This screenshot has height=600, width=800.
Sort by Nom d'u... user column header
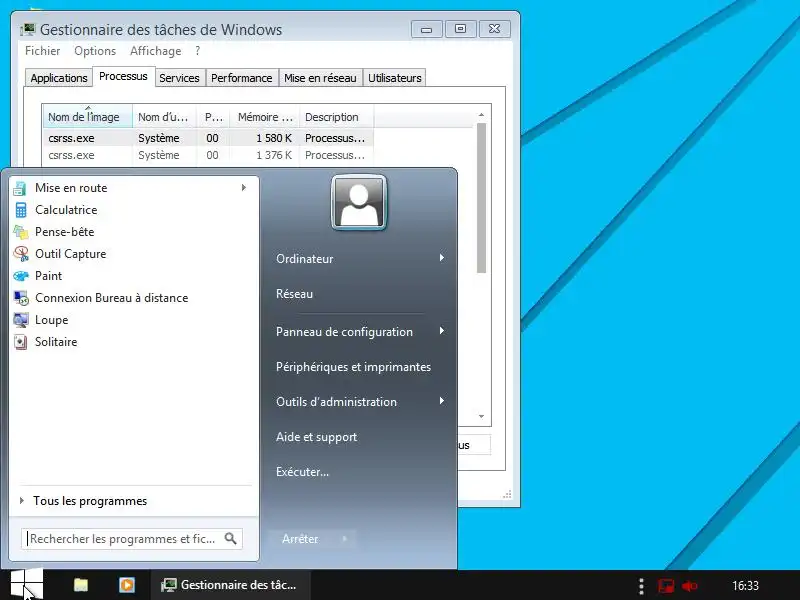pos(164,117)
